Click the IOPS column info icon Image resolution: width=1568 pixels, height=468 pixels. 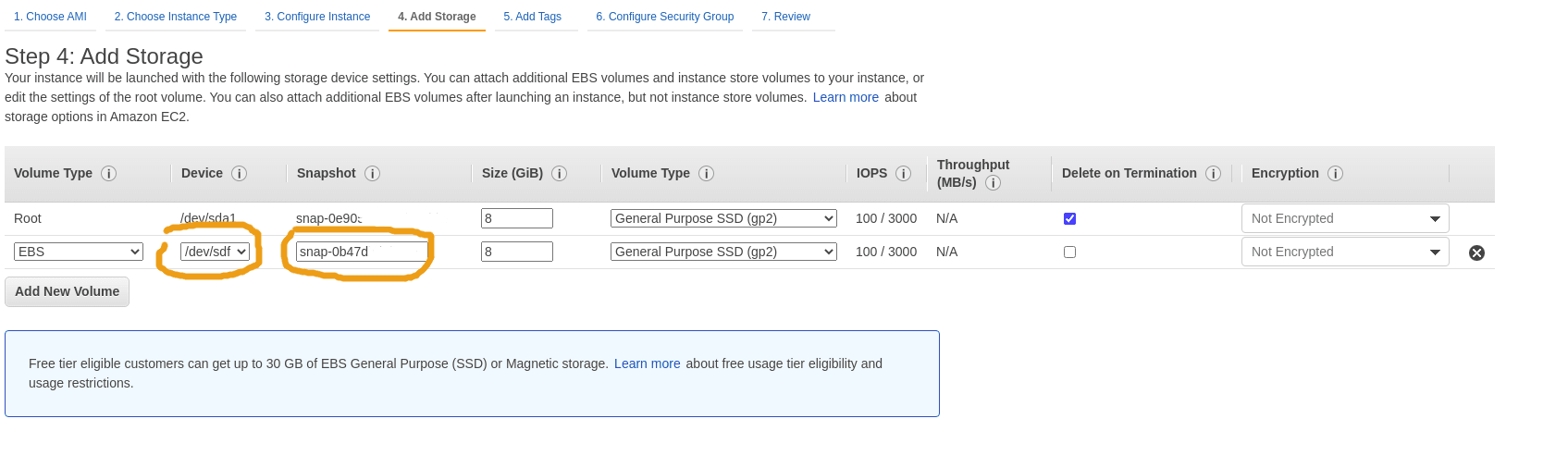tap(903, 173)
